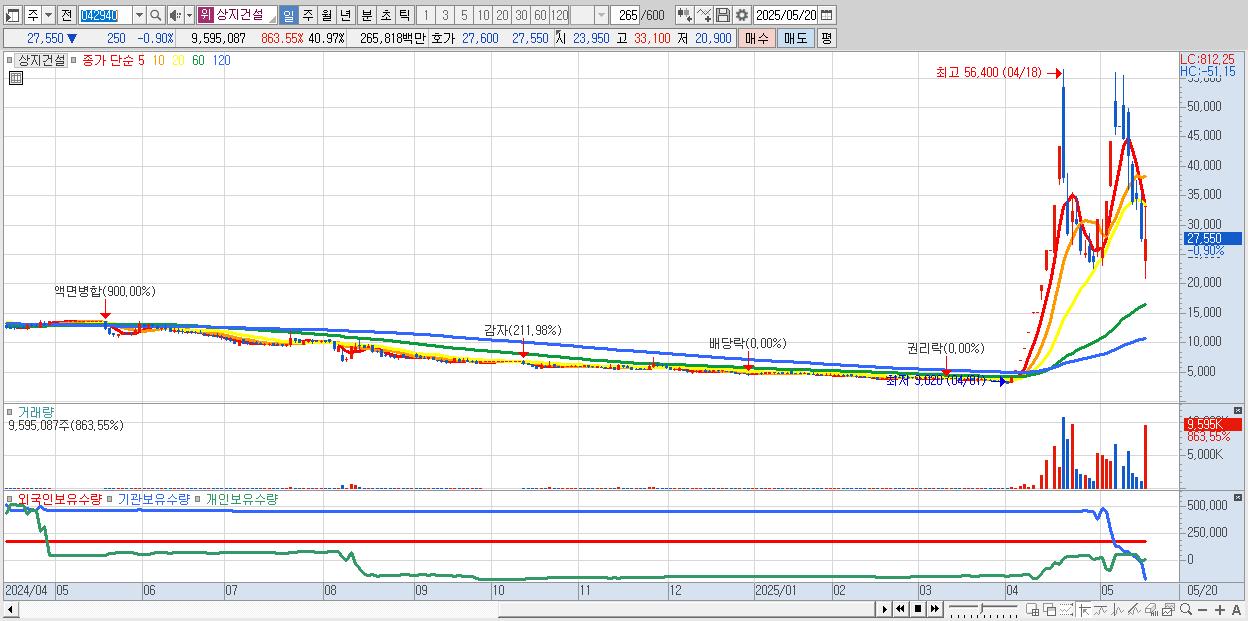Collapse the investor holdings panel corner button
Viewport: 1248px width, 621px height.
[x=1239, y=497]
